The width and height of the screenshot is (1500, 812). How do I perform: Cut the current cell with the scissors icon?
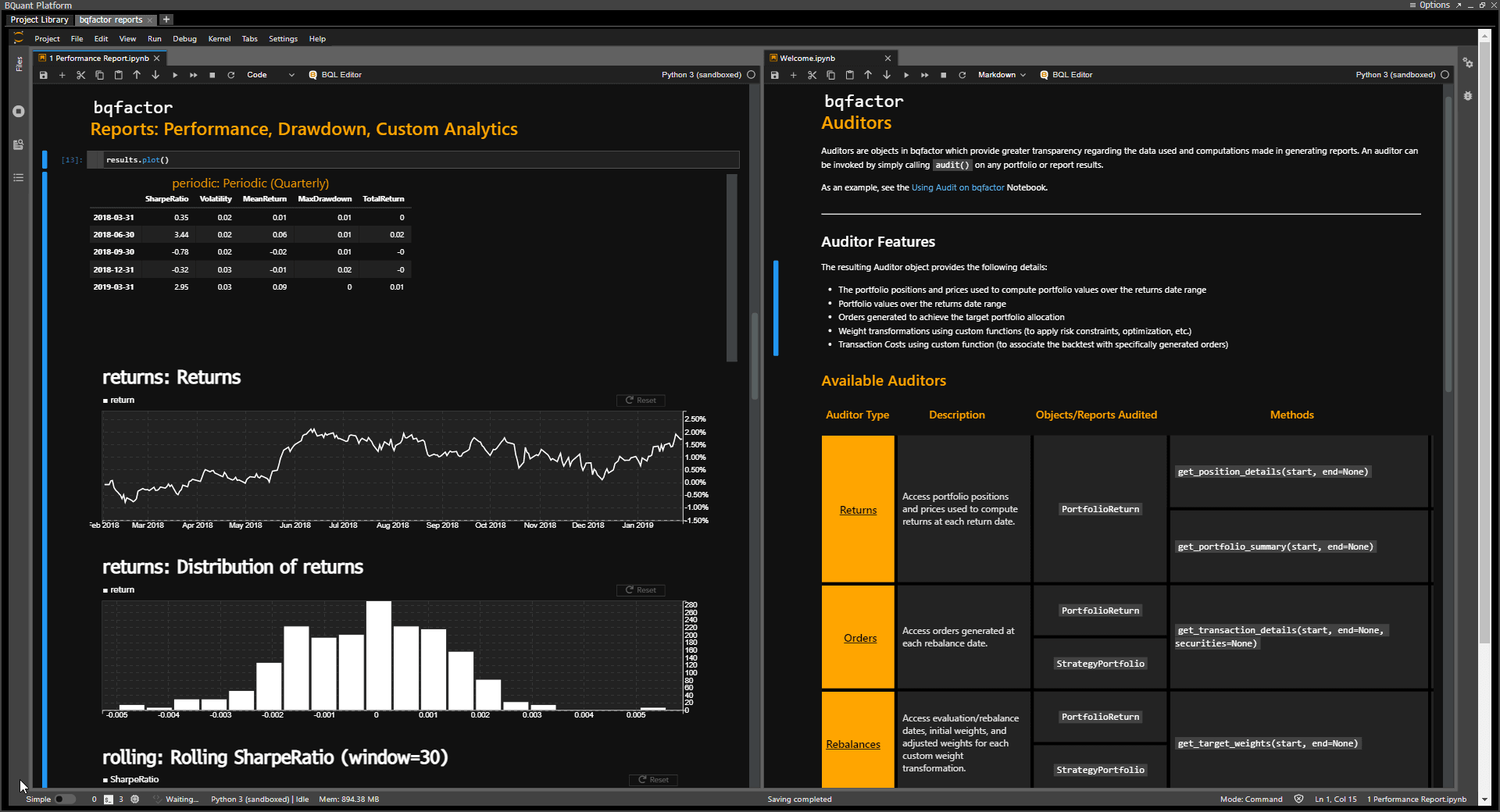pos(80,75)
